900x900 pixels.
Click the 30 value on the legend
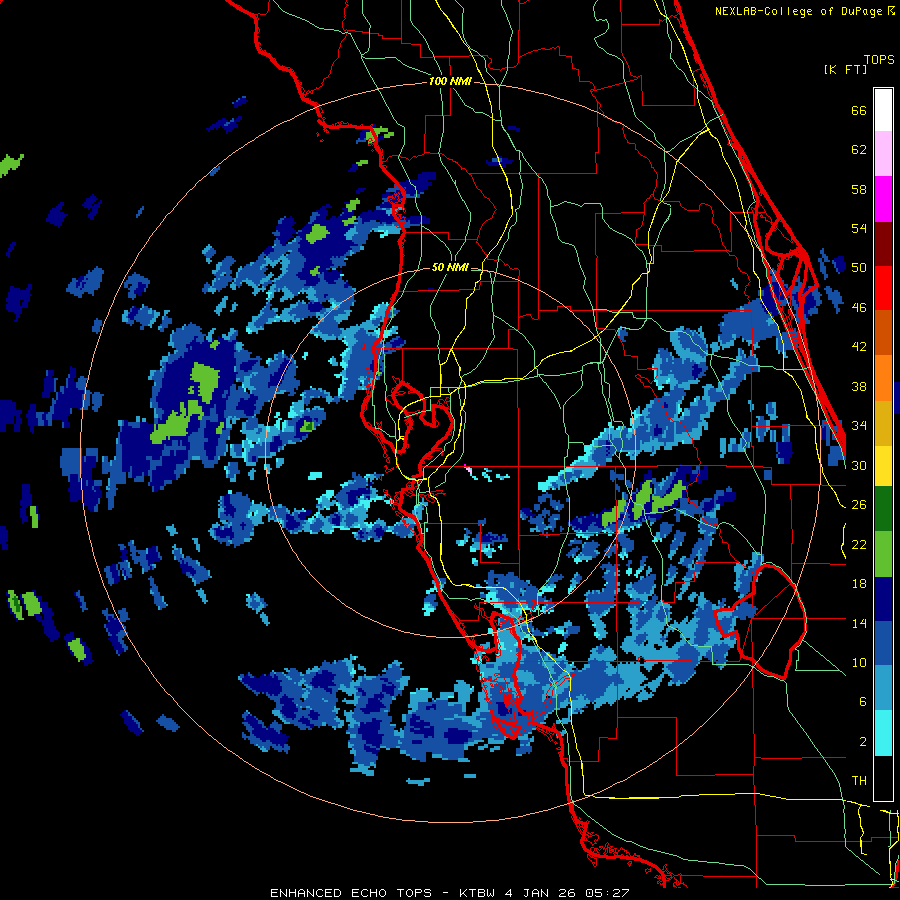859,465
